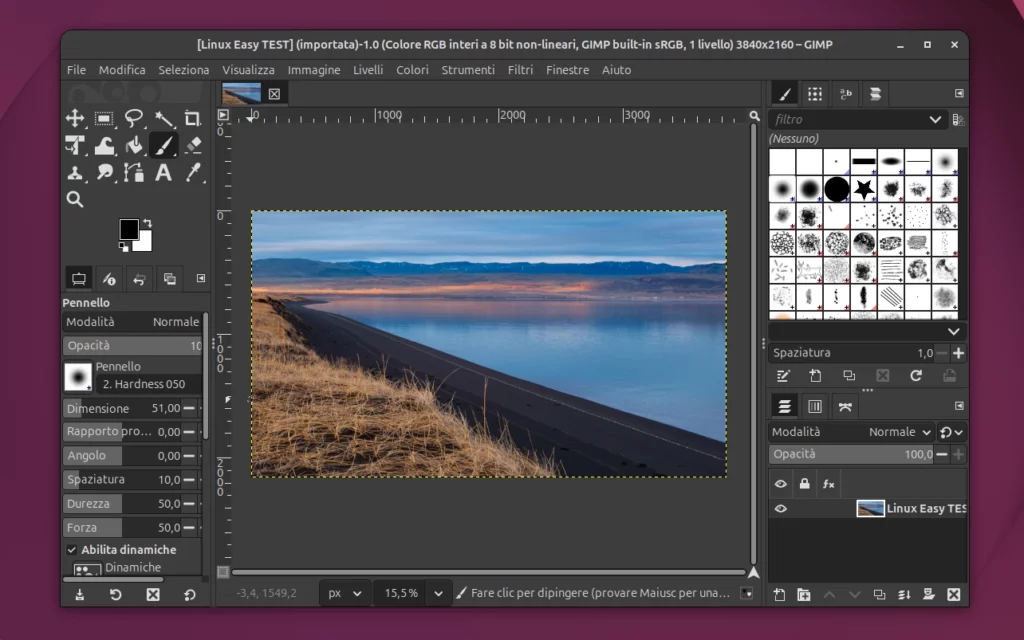Screen dimensions: 1024x640
Task: Select the Rectangle Select tool
Action: click(104, 118)
